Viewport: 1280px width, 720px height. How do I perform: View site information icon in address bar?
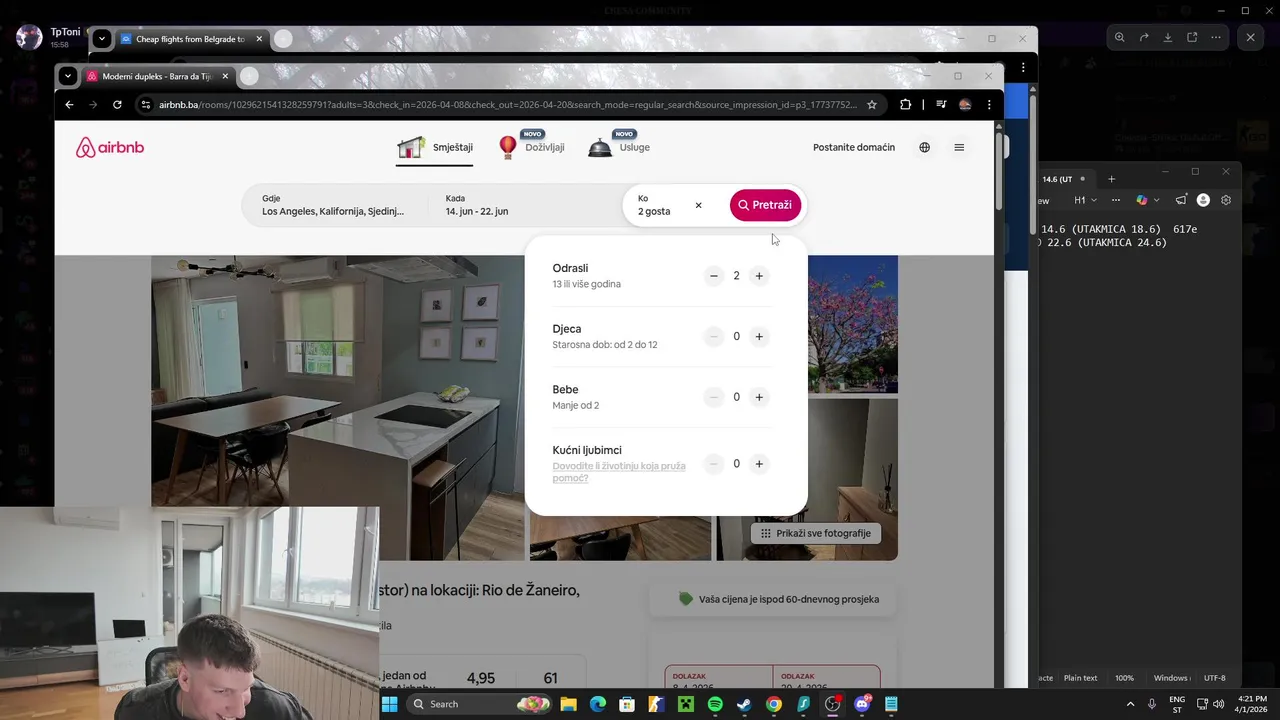click(146, 104)
